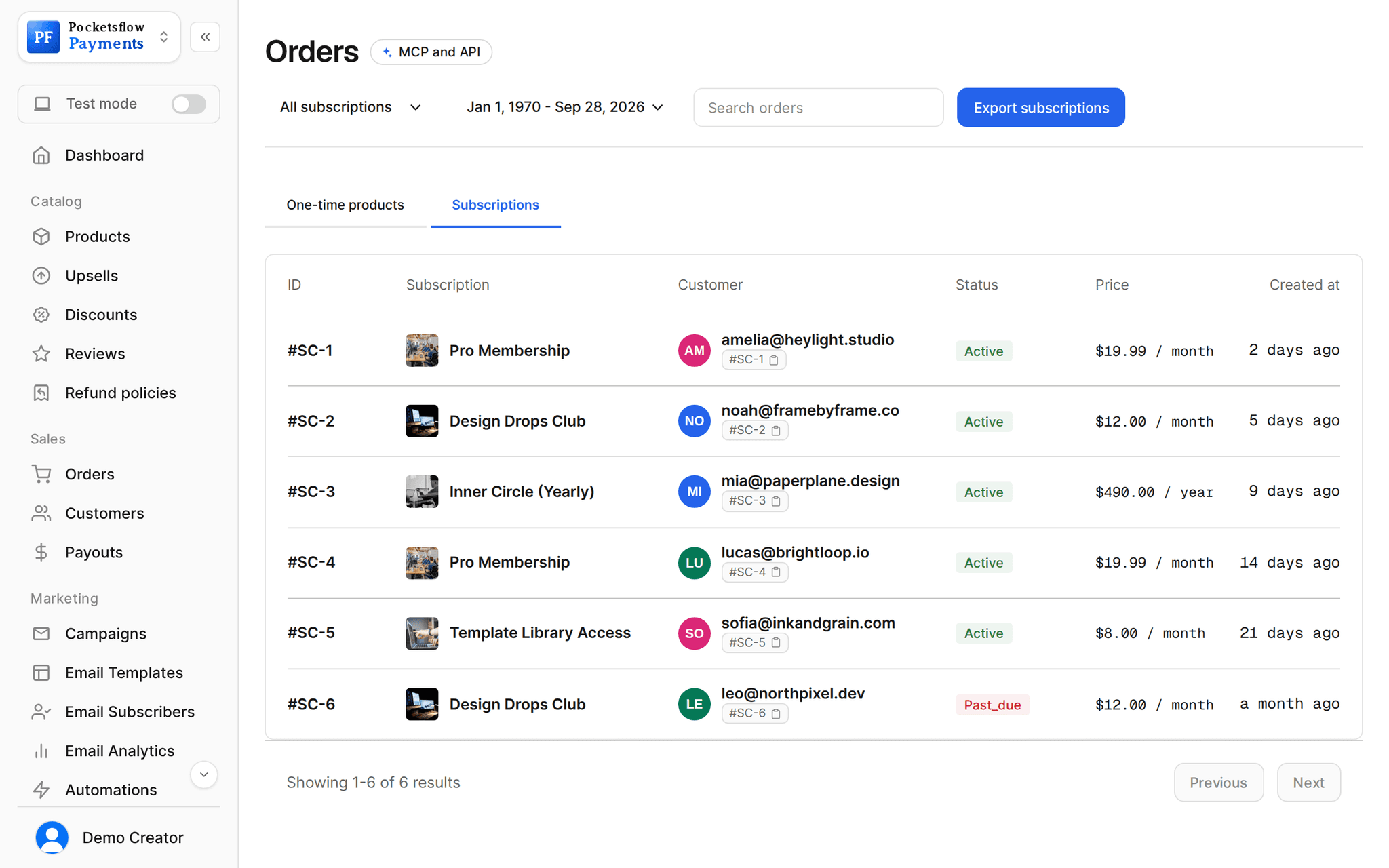Click the Email Analytics bar chart icon
The height and width of the screenshot is (868, 1389).
[41, 751]
